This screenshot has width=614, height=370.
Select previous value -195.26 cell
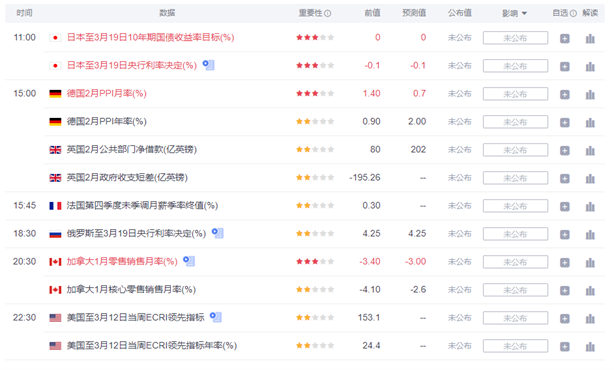365,177
